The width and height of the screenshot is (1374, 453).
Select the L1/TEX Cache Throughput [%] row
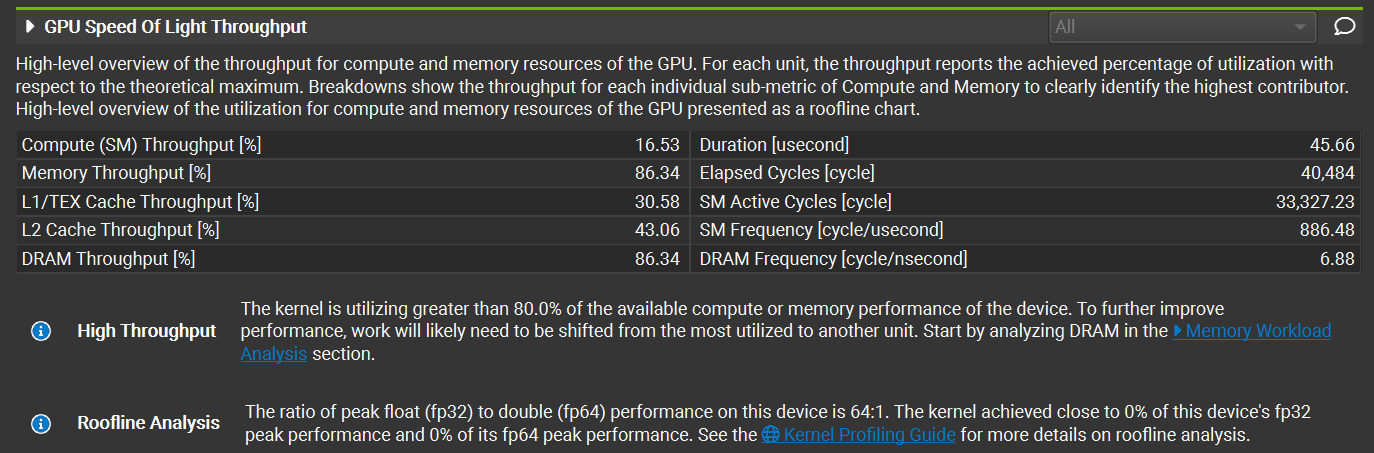coord(351,201)
